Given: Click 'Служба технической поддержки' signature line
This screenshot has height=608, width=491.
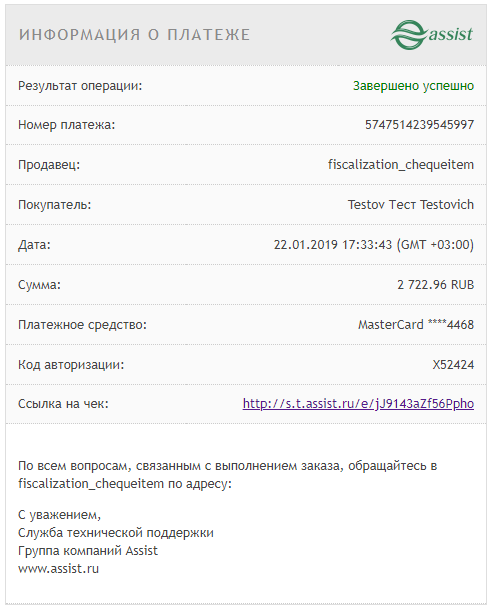Looking at the screenshot, I should pyautogui.click(x=116, y=533).
